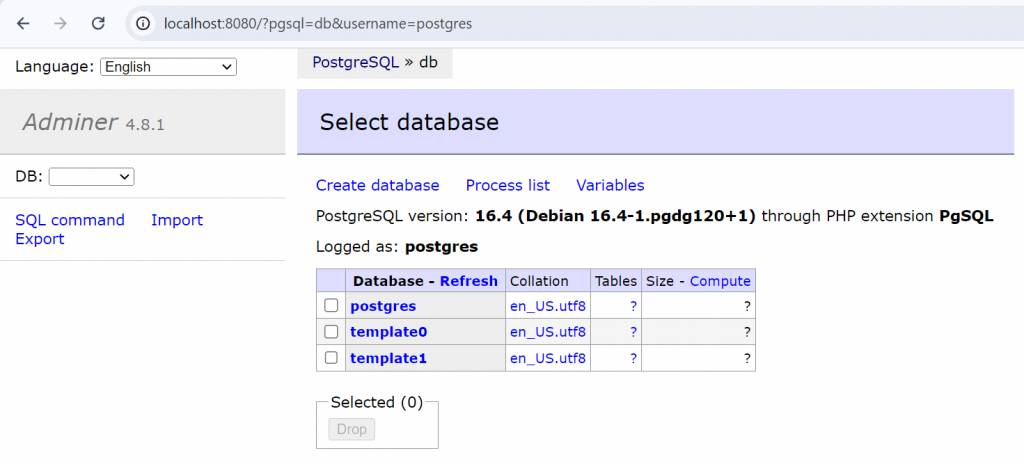
Task: Click the size ? value for template0
Action: (747, 332)
